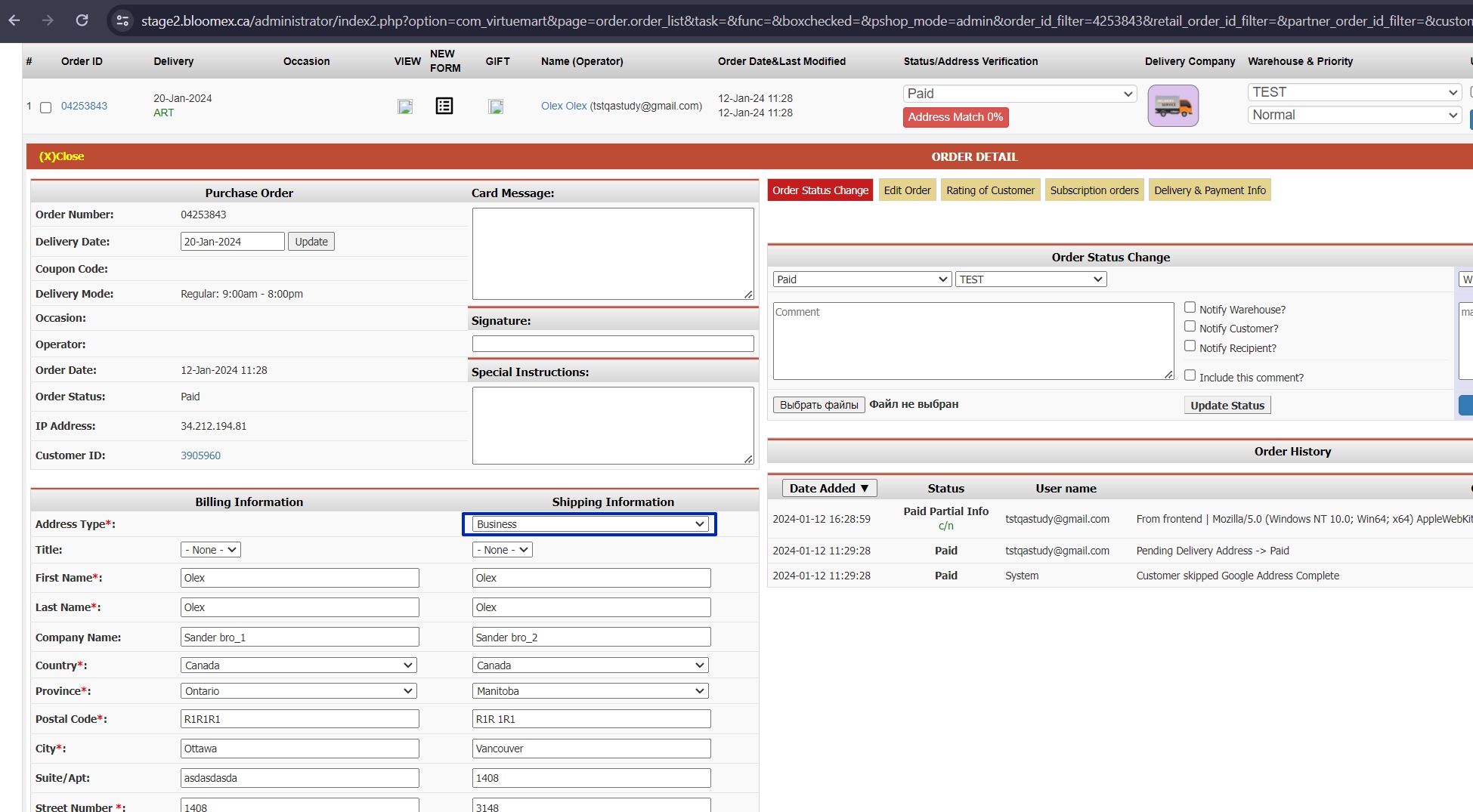Viewport: 1473px width, 812px height.
Task: Click Update Status button
Action: pos(1227,405)
